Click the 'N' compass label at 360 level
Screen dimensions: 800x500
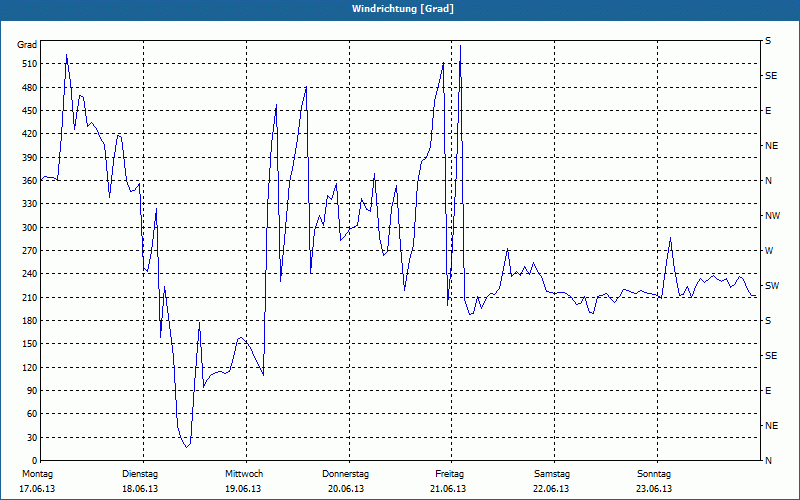pos(768,181)
